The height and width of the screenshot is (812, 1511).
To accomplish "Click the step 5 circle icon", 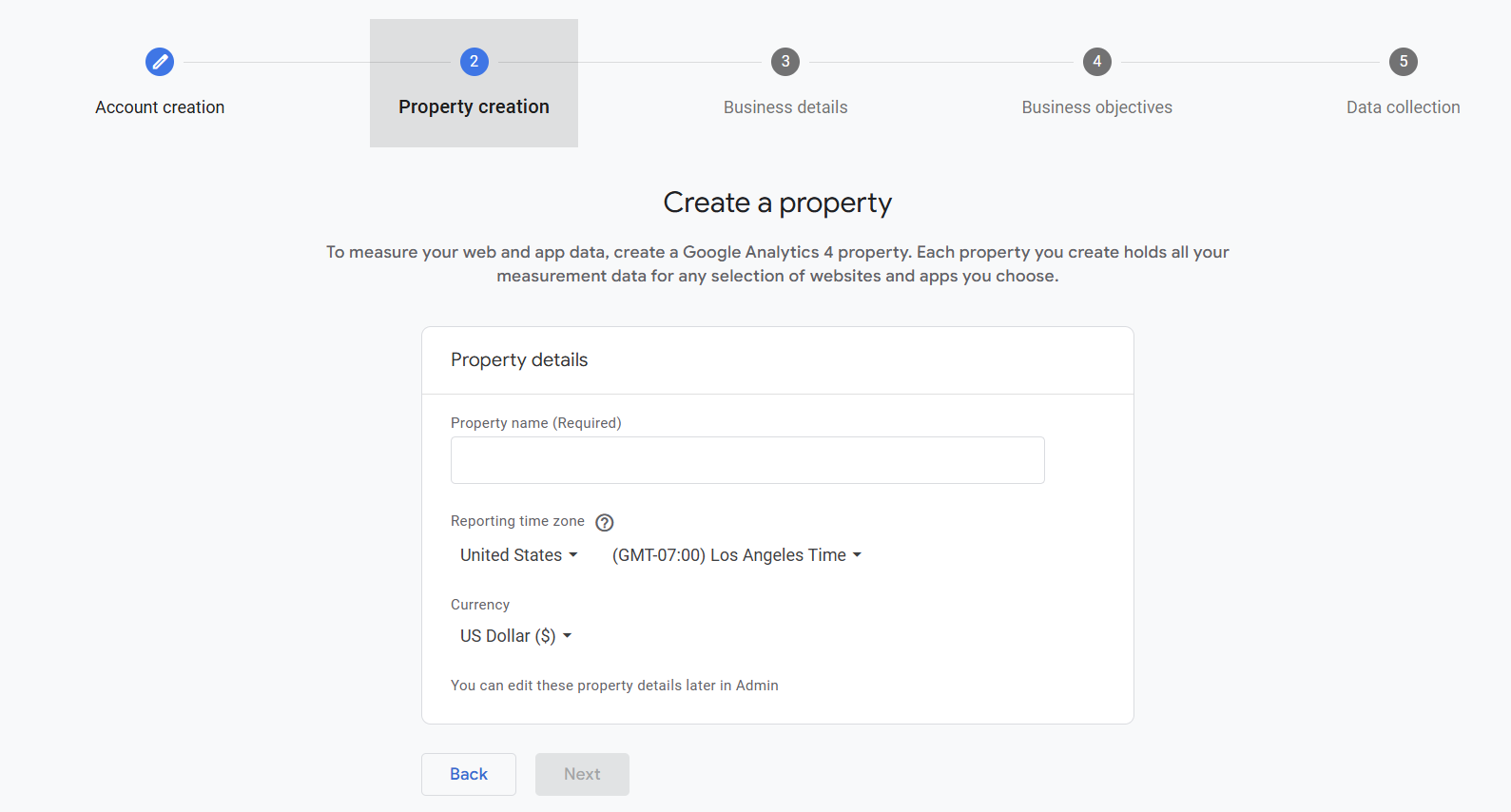I will pos(1403,62).
